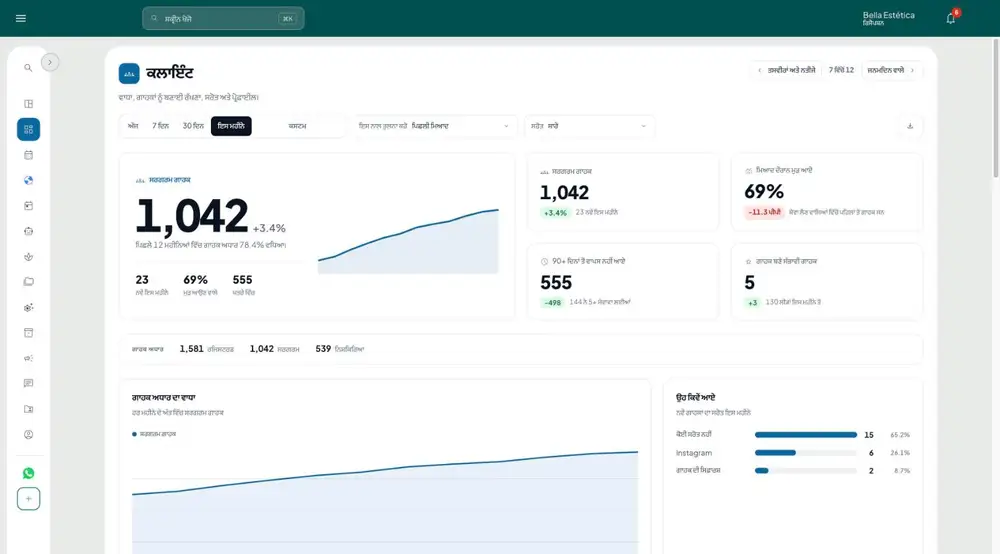
Task: Select the ਇਸ ਮਹੀਨੇ (this month) tab
Action: [231, 126]
